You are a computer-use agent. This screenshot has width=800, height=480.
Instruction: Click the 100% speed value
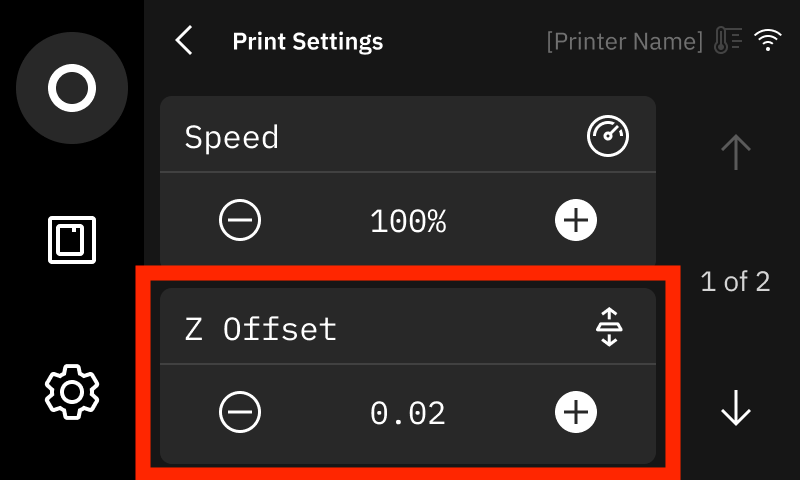pyautogui.click(x=408, y=221)
